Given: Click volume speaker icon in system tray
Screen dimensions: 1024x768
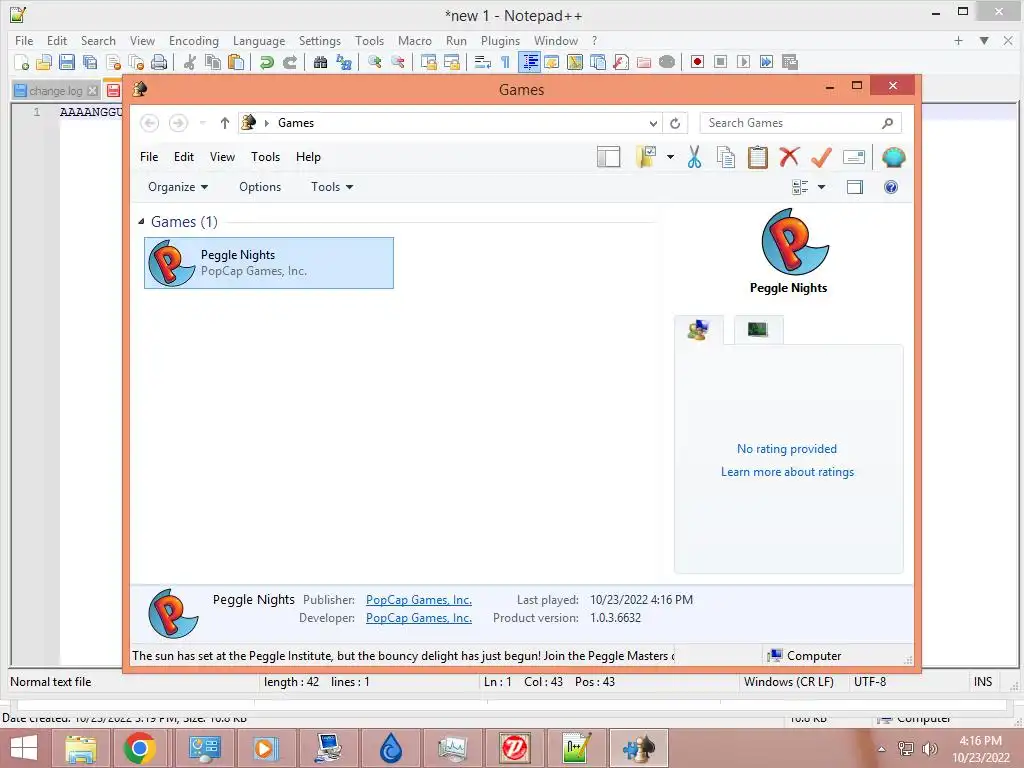Looking at the screenshot, I should tap(929, 748).
